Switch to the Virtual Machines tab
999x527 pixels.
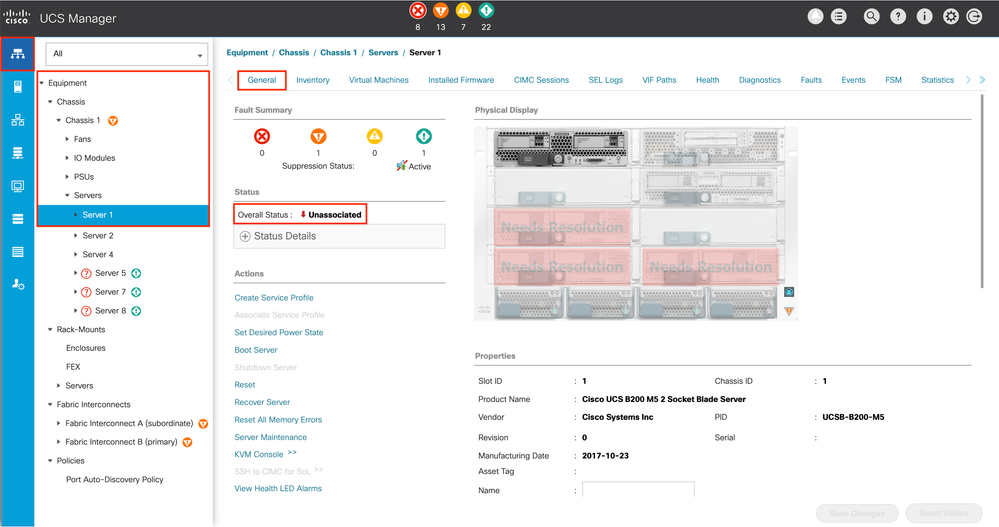[378, 80]
